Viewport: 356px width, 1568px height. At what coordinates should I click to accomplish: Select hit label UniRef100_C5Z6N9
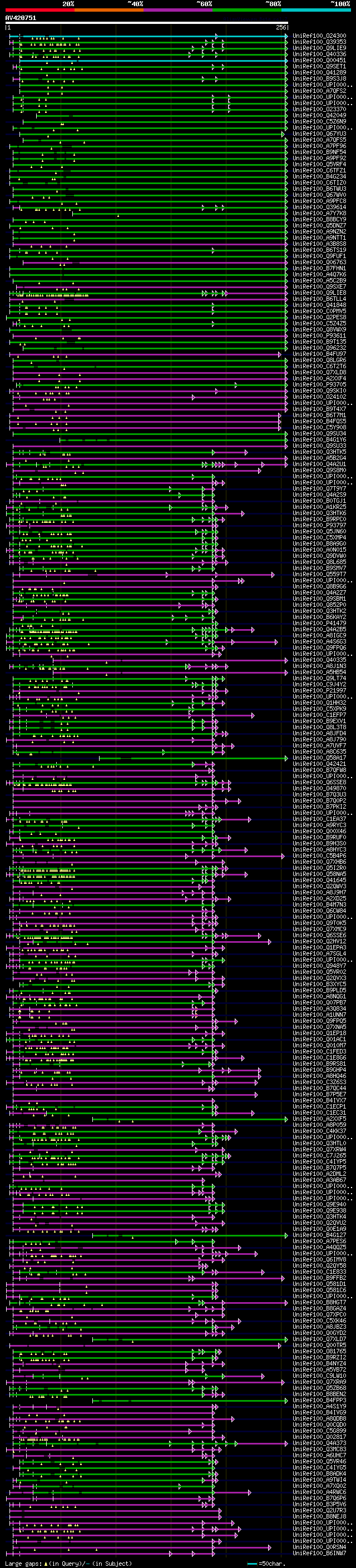(319, 122)
